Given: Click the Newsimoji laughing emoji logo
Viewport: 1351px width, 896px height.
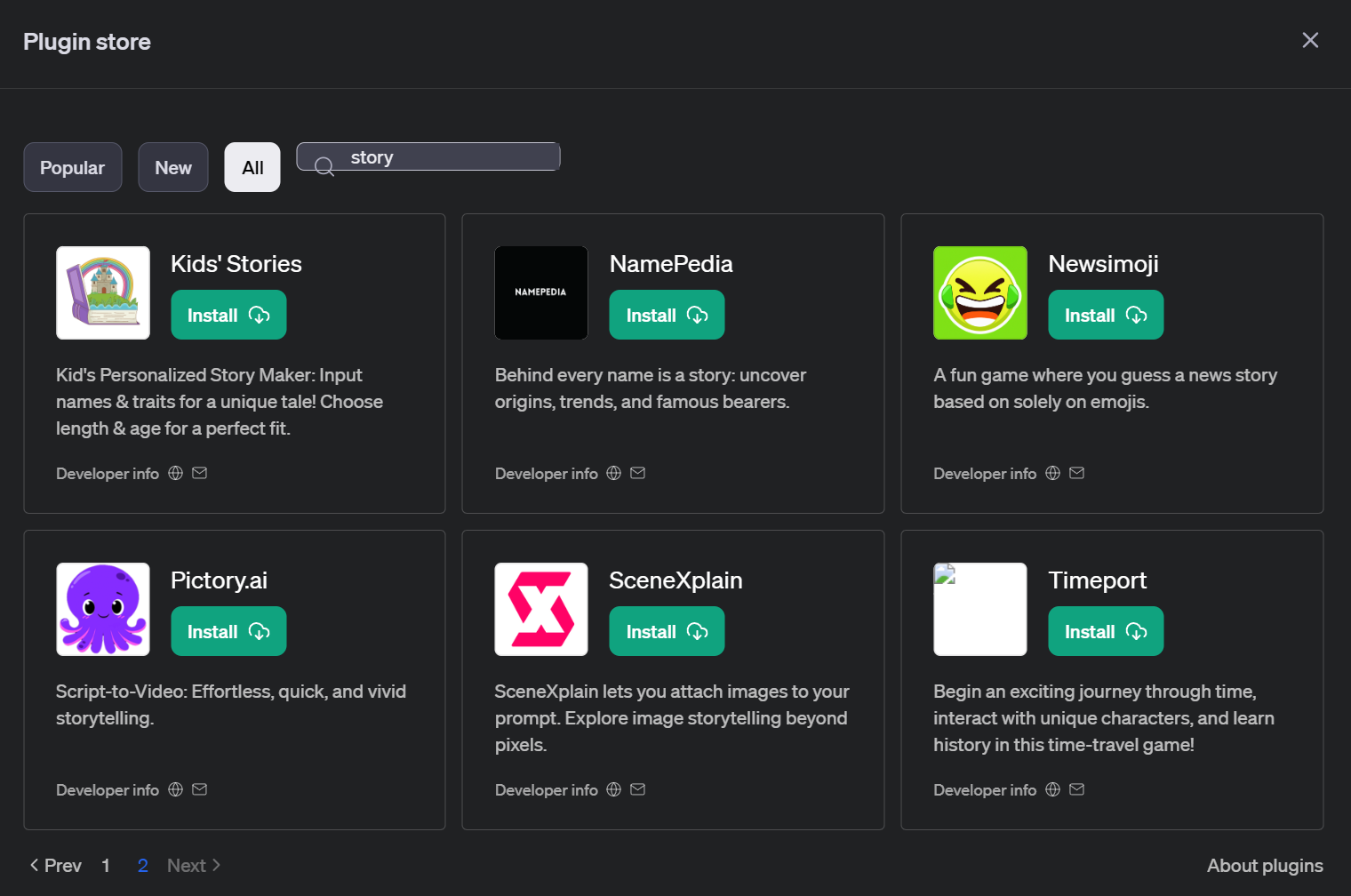Looking at the screenshot, I should click(979, 293).
